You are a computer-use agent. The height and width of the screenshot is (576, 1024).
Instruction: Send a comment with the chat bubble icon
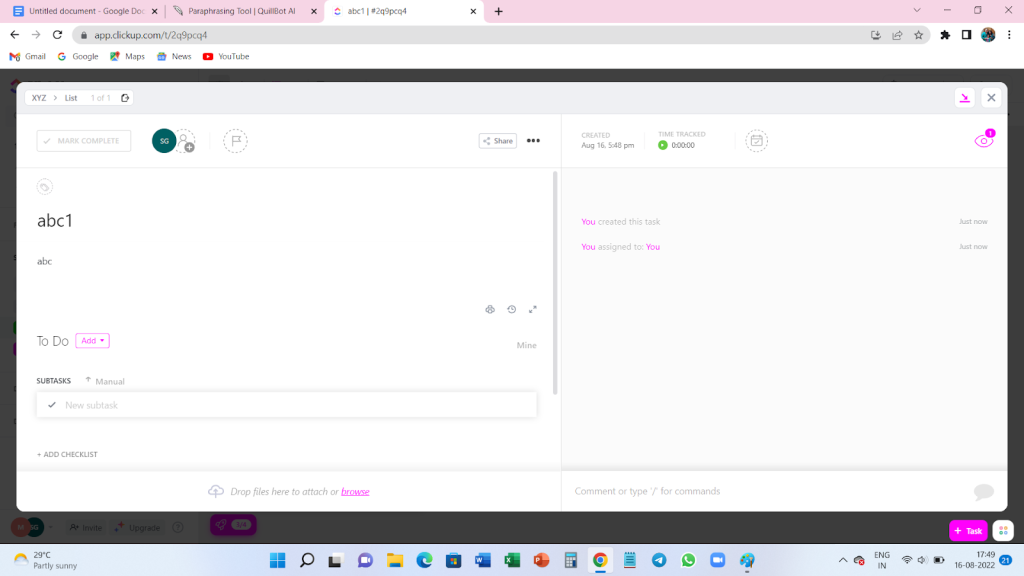click(x=983, y=491)
